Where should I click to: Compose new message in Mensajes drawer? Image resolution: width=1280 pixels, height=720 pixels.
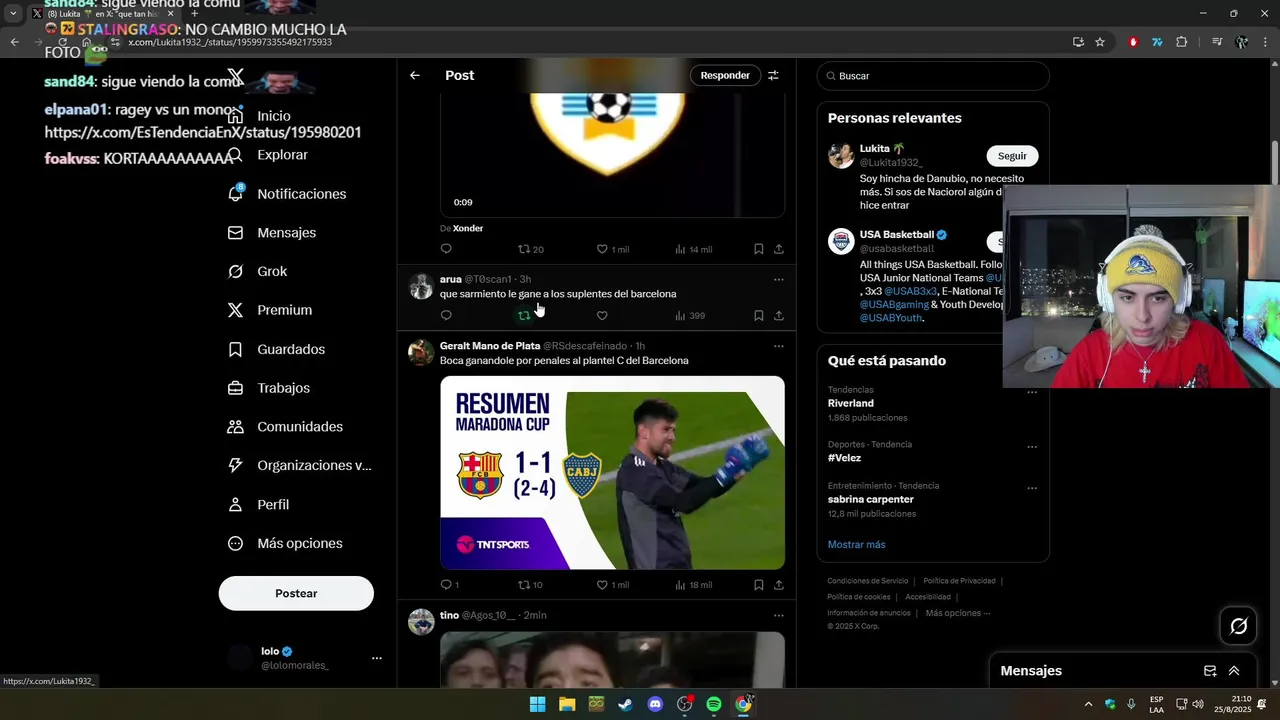1210,671
